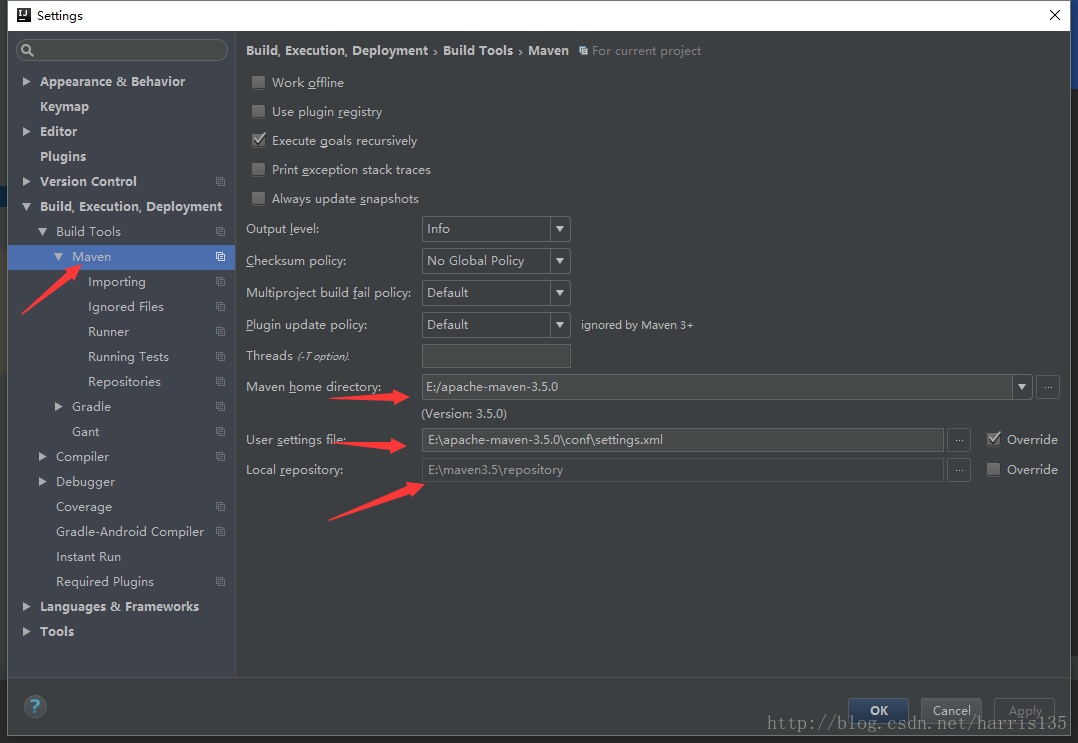The height and width of the screenshot is (743, 1078).
Task: Click the project-level icon beside Maven
Action: (221, 256)
